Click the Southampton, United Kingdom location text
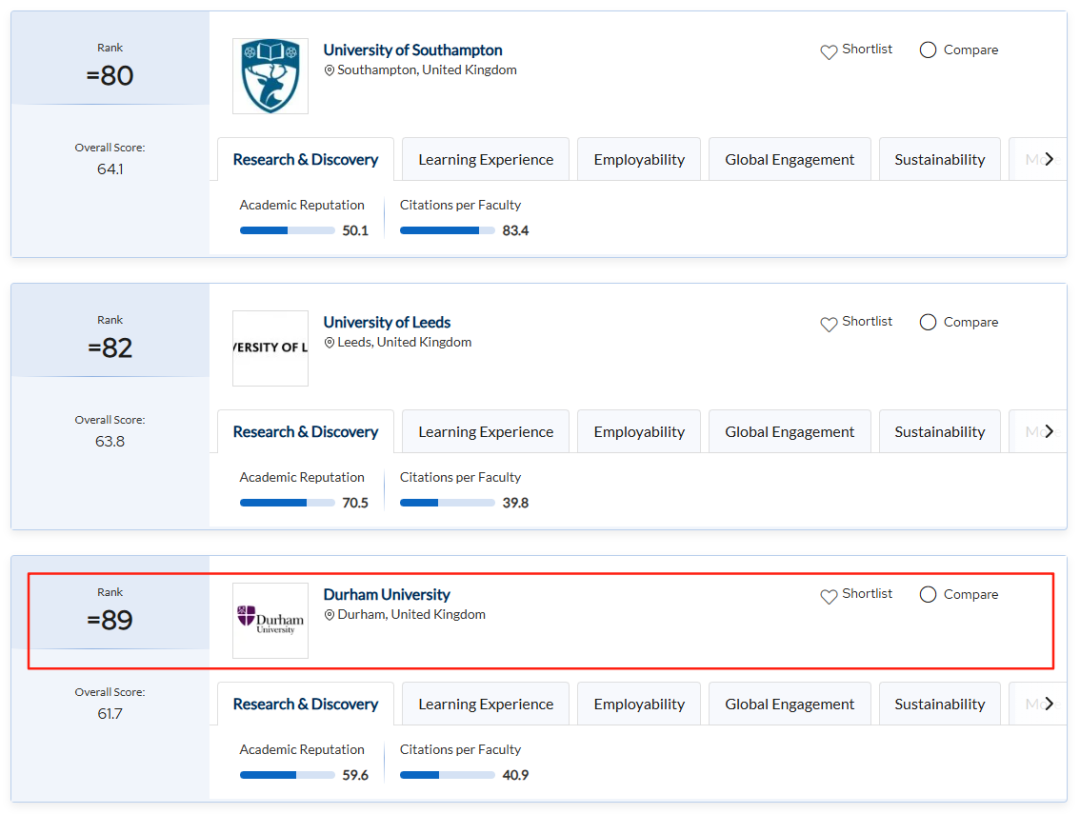Screen dimensions: 1080x814 point(427,70)
